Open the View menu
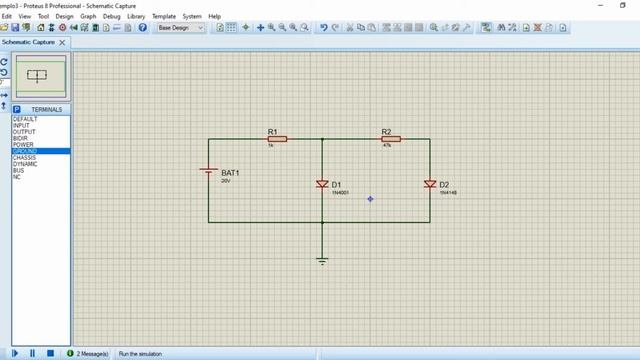Screen dimensions: 640x360 (x=24, y=16)
